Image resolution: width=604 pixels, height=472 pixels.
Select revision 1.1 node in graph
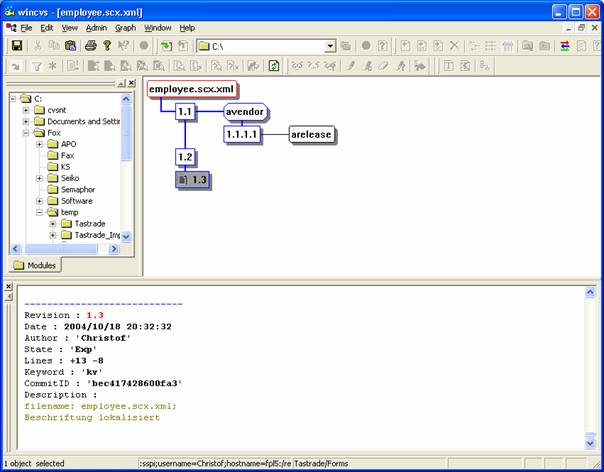tap(185, 111)
